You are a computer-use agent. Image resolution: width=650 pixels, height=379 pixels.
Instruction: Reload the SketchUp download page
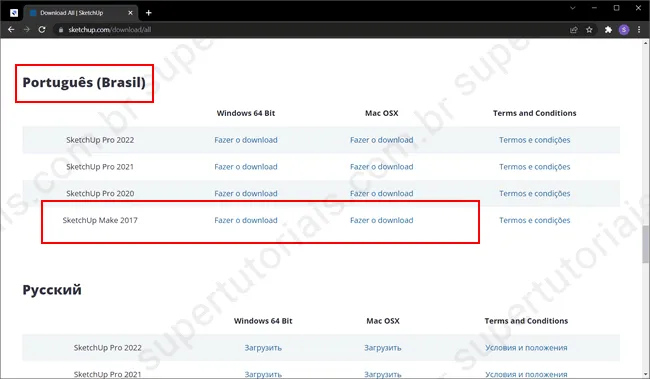click(x=42, y=29)
